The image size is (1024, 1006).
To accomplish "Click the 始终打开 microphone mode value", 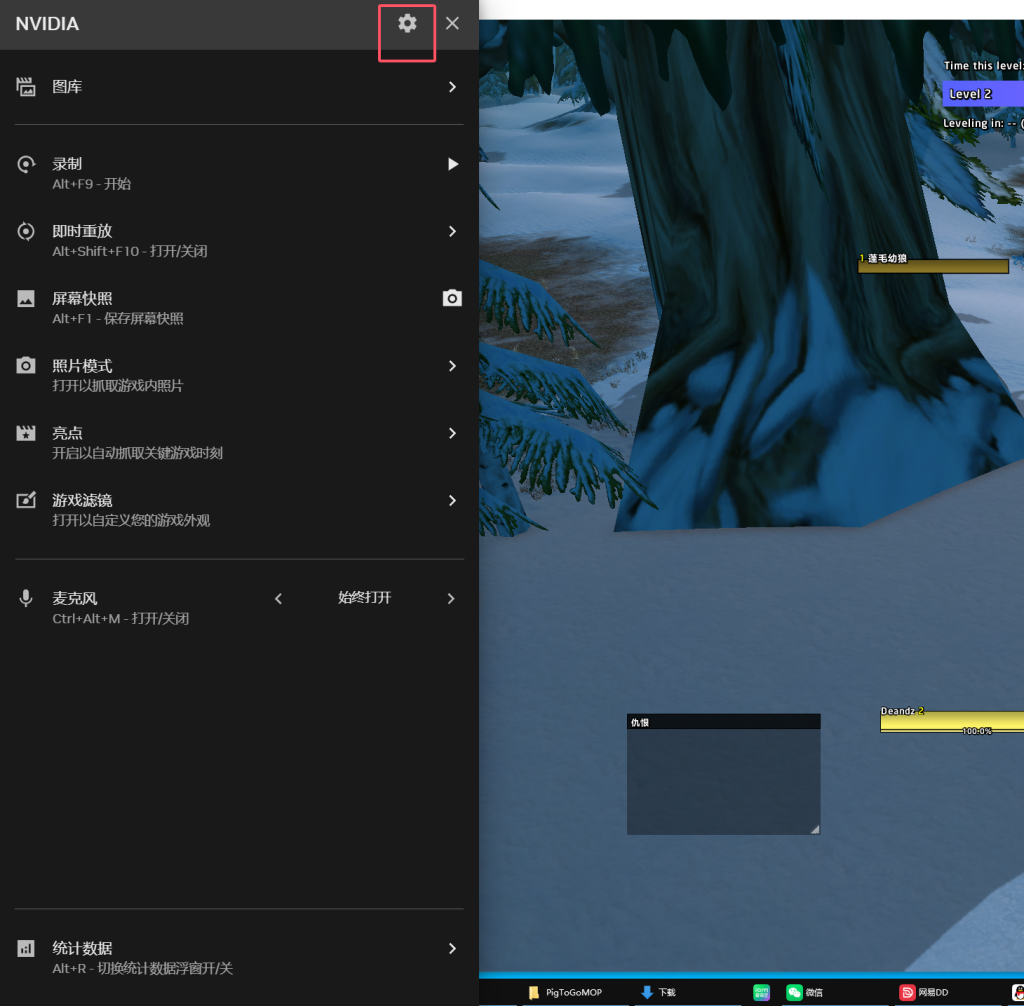I will [x=364, y=598].
